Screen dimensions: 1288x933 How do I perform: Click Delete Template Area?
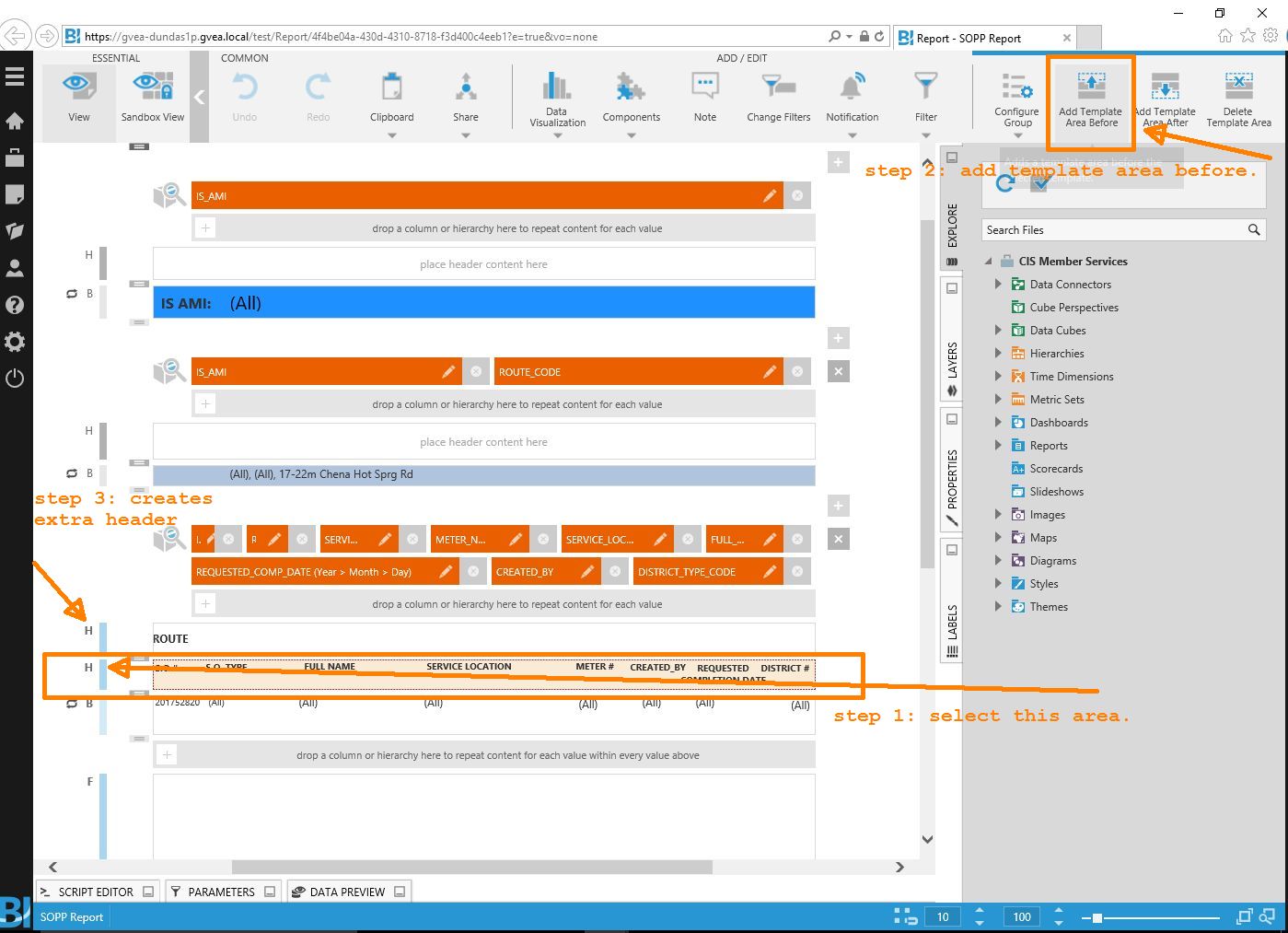1239,99
